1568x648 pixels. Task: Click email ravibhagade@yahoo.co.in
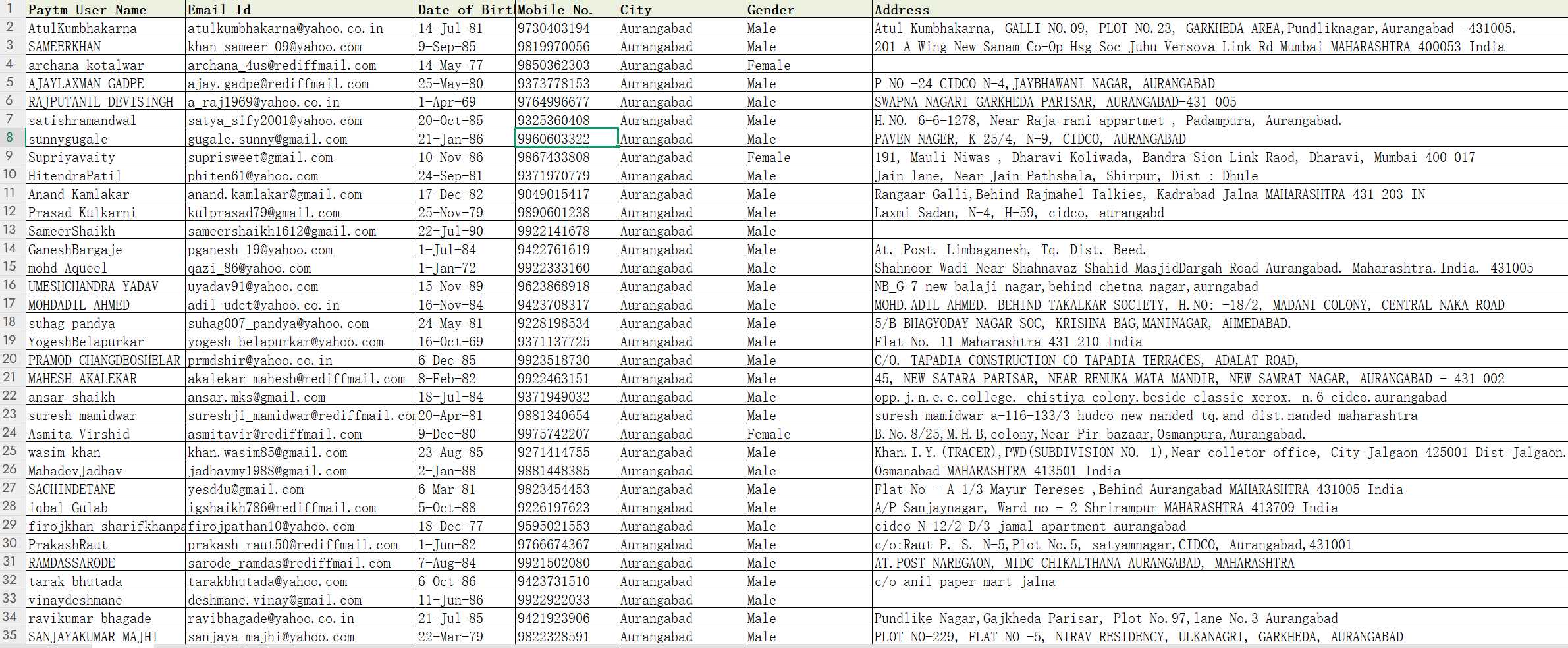[x=300, y=618]
